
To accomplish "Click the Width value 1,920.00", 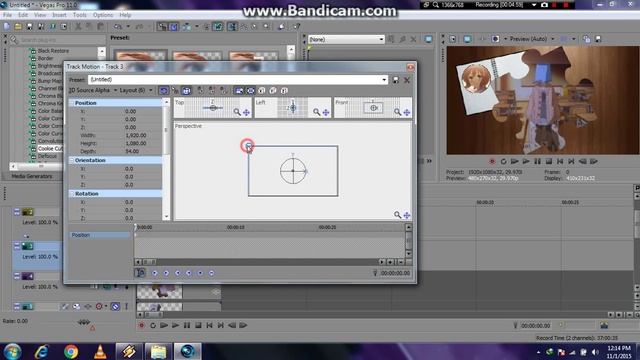I will coord(136,135).
